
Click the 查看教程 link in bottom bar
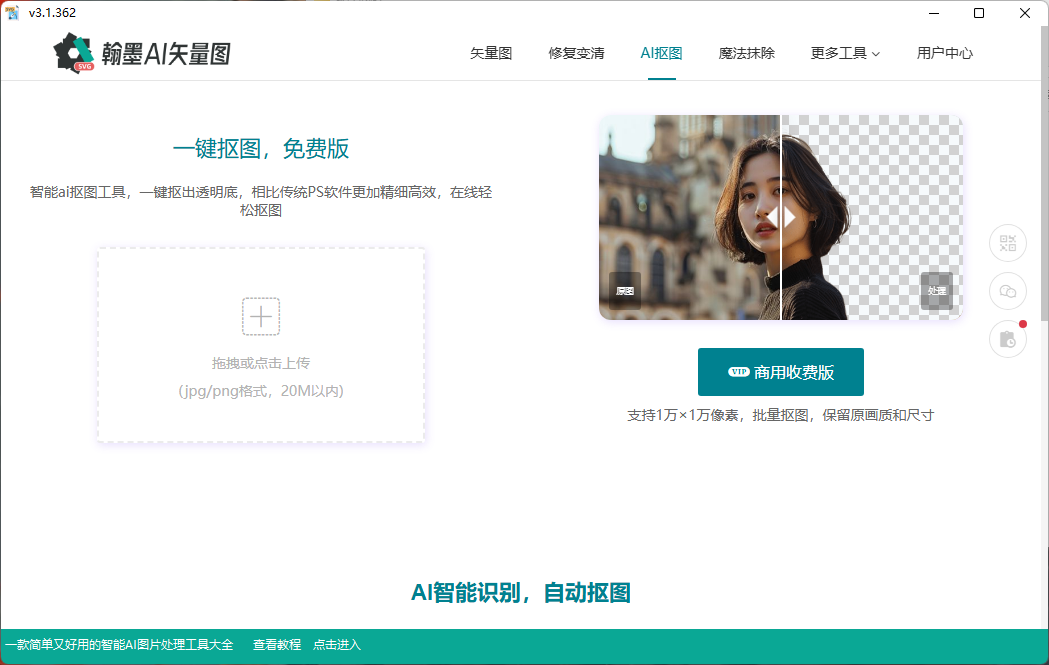[x=277, y=645]
